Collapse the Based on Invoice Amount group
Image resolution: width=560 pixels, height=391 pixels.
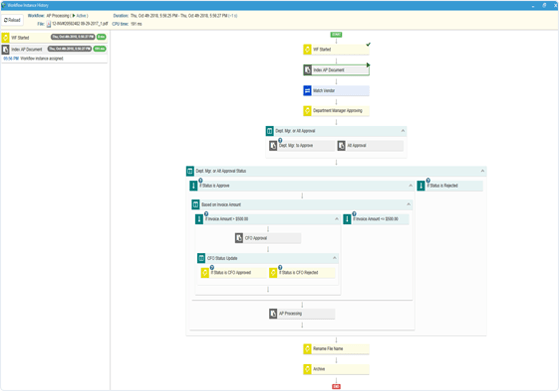(408, 204)
